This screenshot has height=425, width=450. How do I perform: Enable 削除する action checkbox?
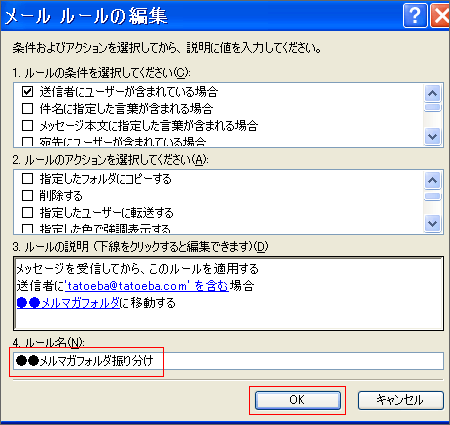(x=27, y=196)
